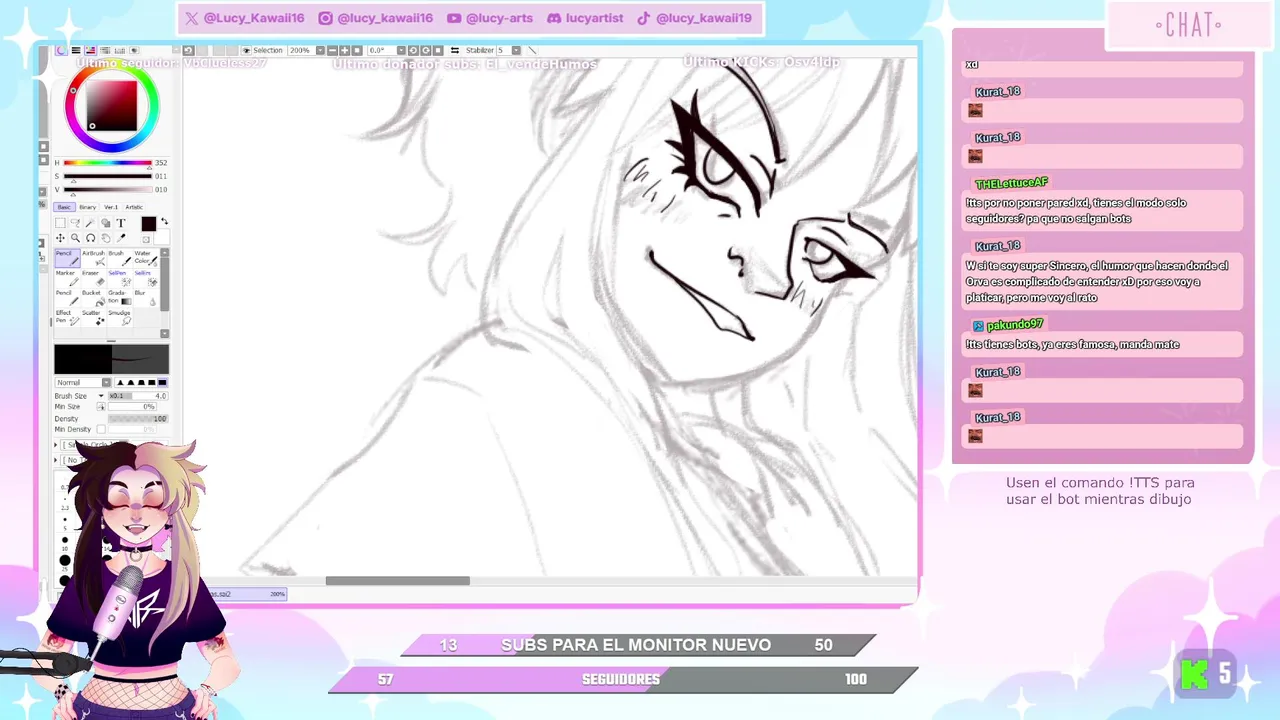Switch to the Binary tools tab
This screenshot has width=1280, height=720.
[88, 207]
